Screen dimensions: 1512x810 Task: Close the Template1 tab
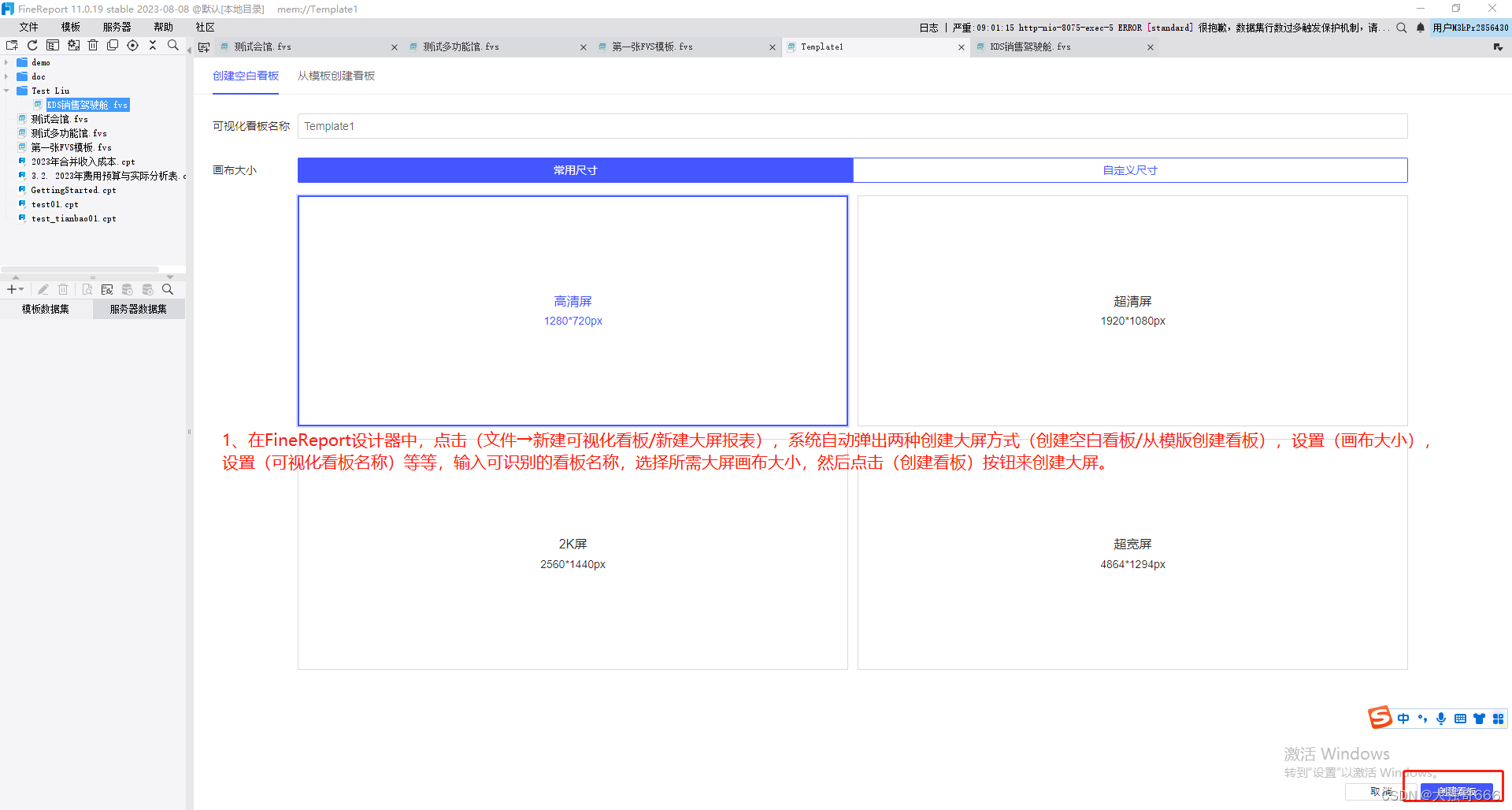pos(962,47)
